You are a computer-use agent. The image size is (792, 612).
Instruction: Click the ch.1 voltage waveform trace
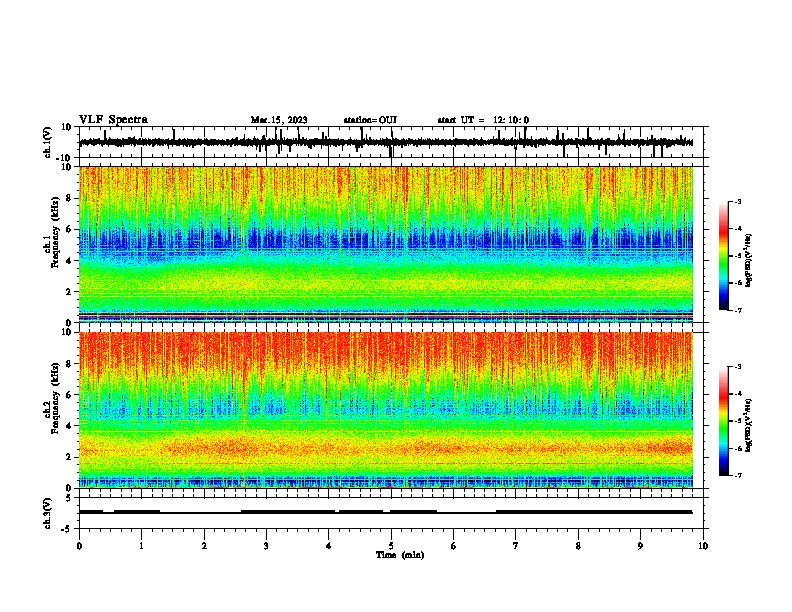point(386,142)
